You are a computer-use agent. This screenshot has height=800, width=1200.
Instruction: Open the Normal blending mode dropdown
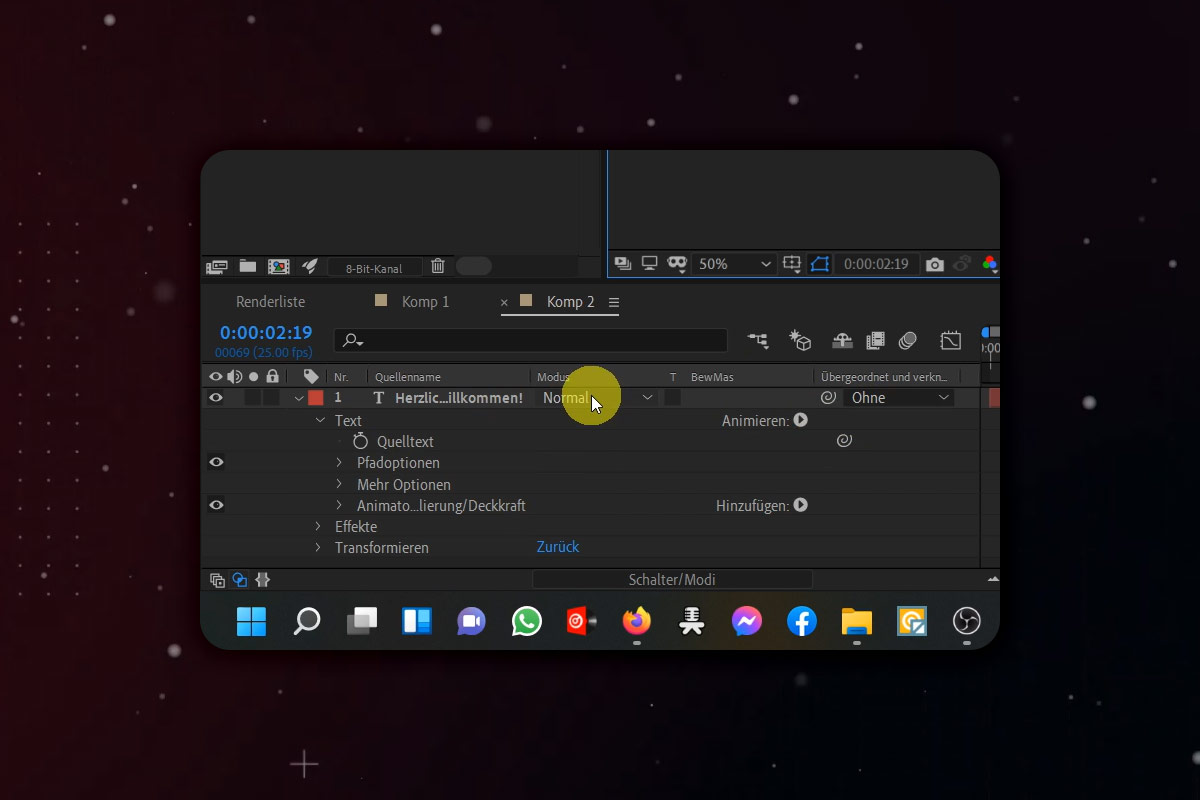[x=598, y=398]
